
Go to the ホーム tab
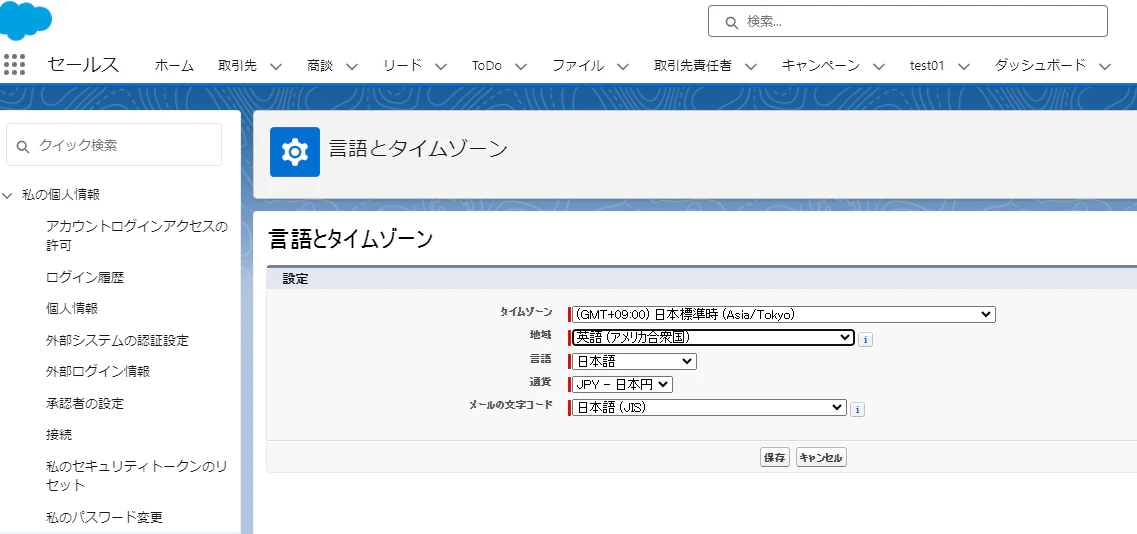tap(174, 65)
